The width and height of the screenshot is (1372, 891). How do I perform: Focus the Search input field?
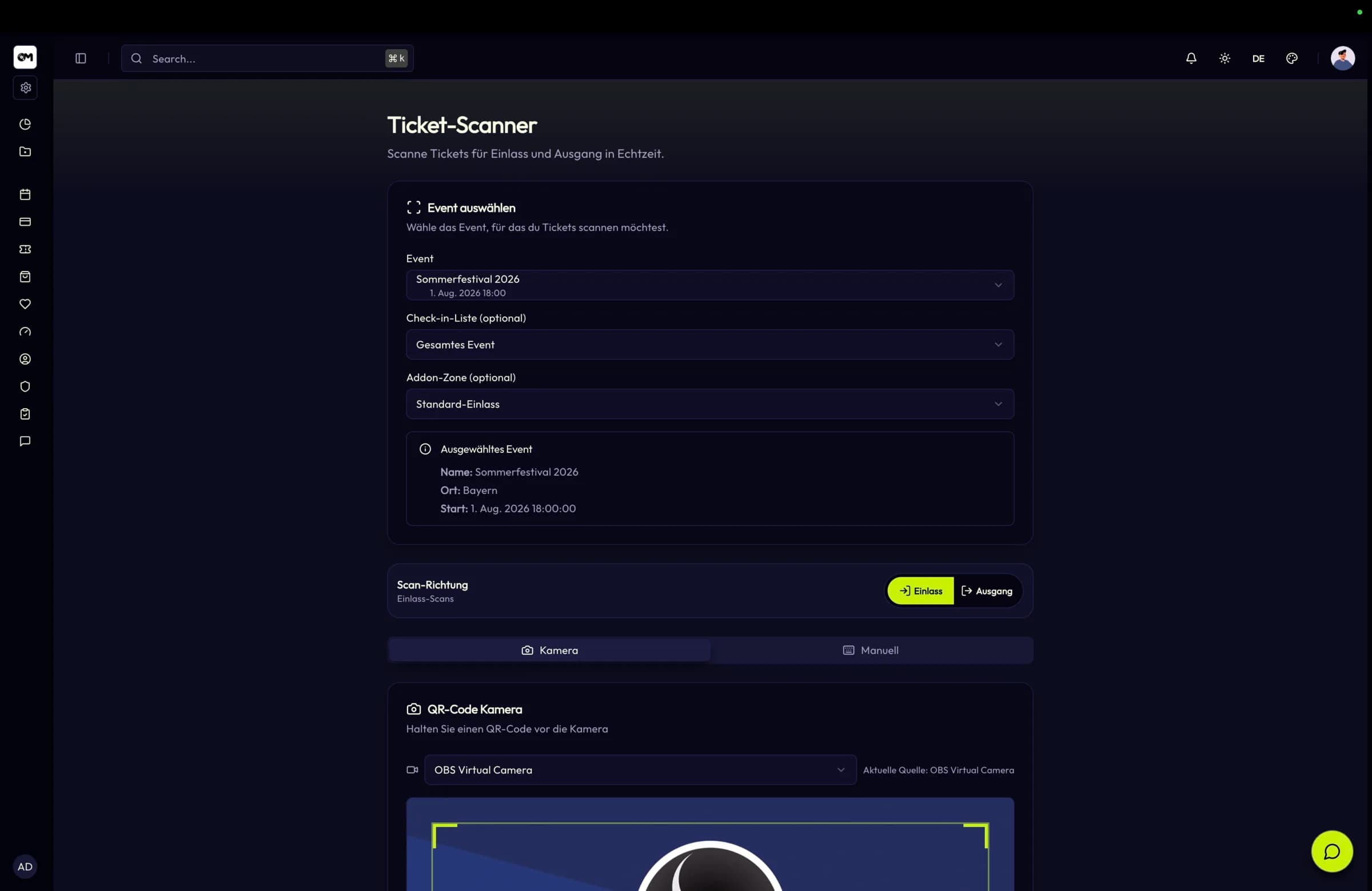click(267, 58)
